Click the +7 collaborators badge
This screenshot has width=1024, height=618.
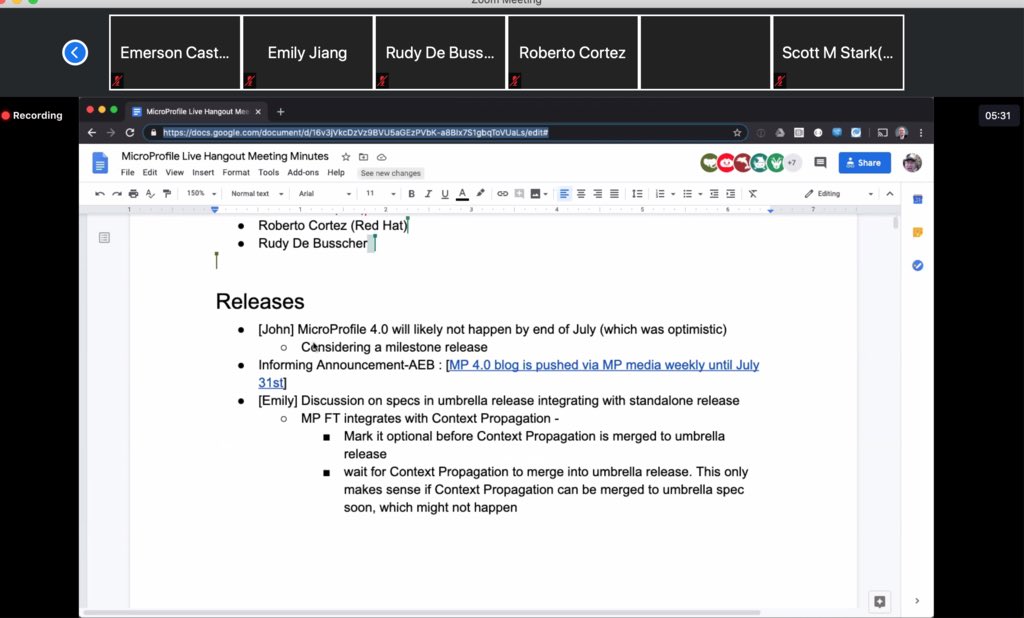click(x=792, y=163)
